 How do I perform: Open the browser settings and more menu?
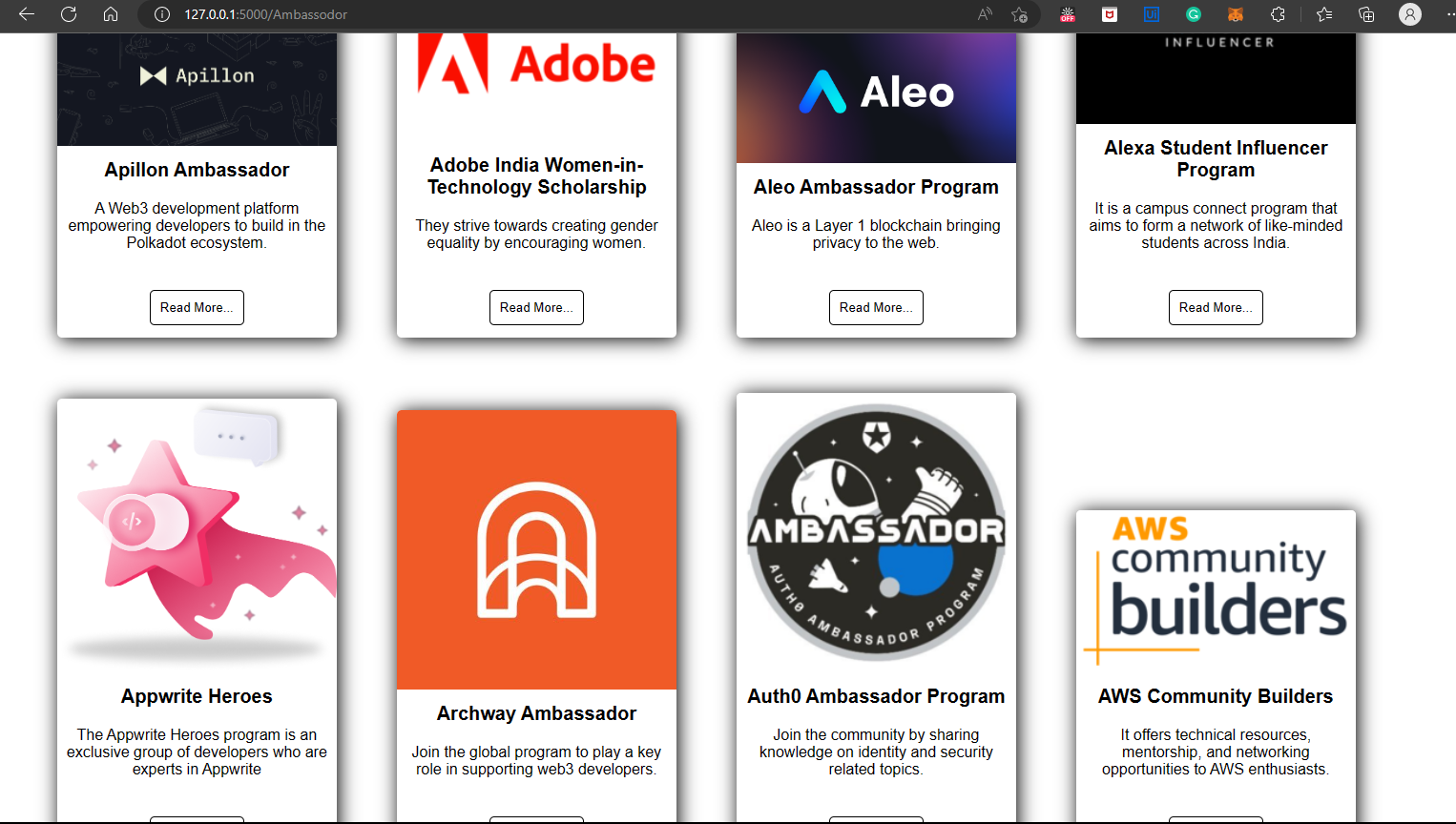click(x=1450, y=14)
